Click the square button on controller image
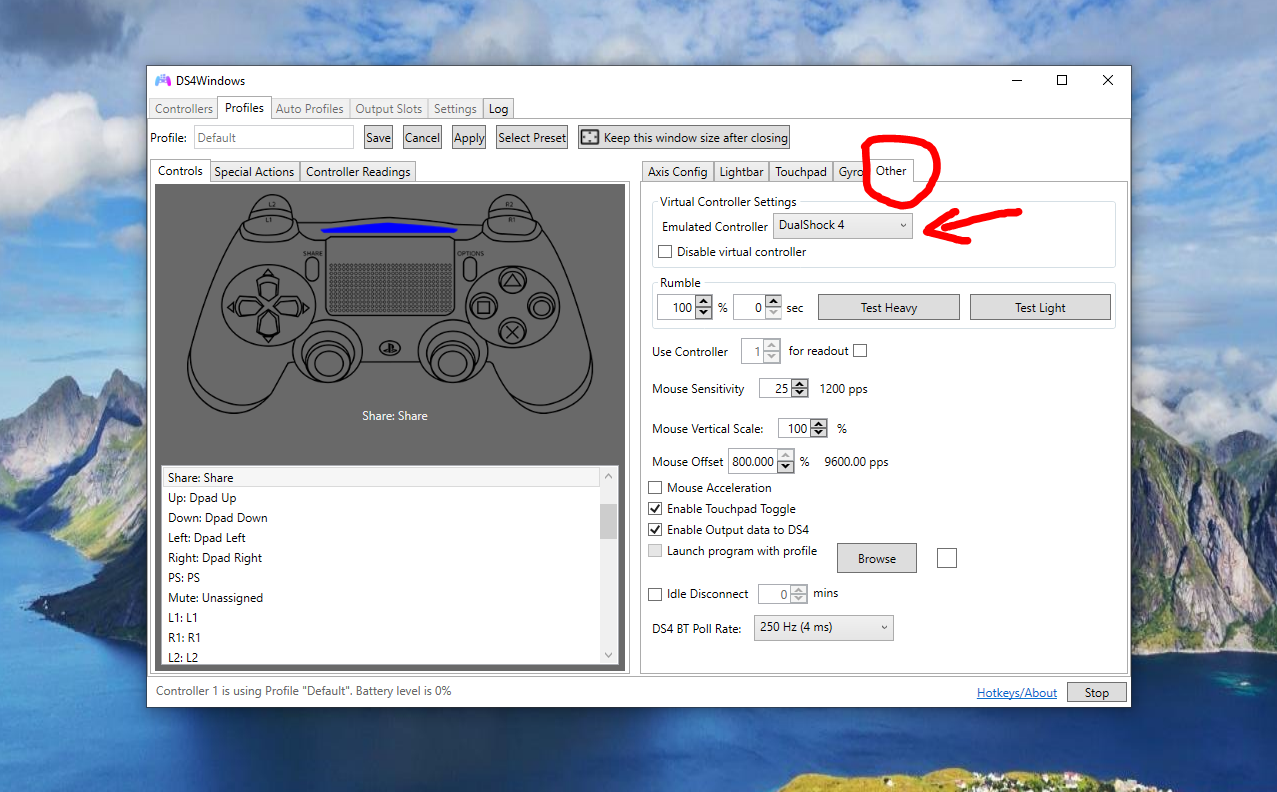Image resolution: width=1277 pixels, height=792 pixels. (483, 307)
